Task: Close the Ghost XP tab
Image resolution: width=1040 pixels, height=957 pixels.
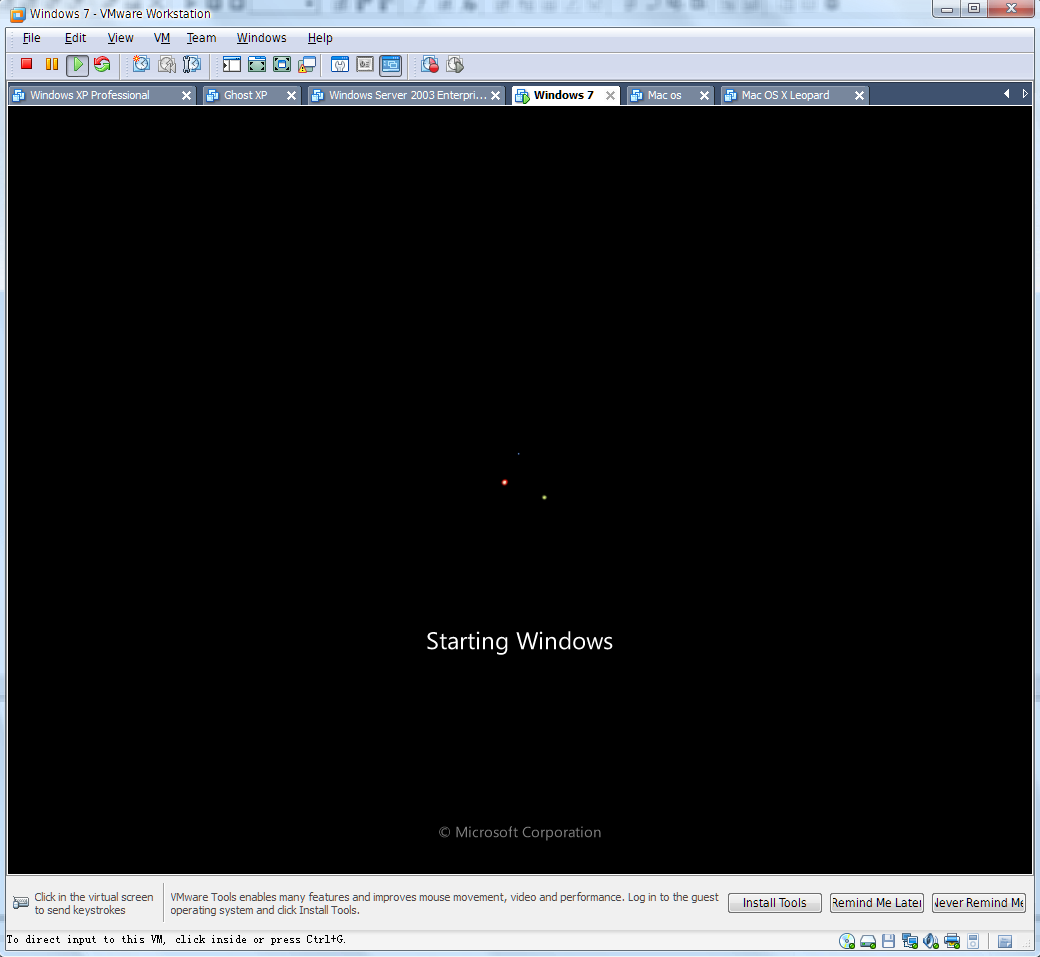Action: pyautogui.click(x=291, y=96)
